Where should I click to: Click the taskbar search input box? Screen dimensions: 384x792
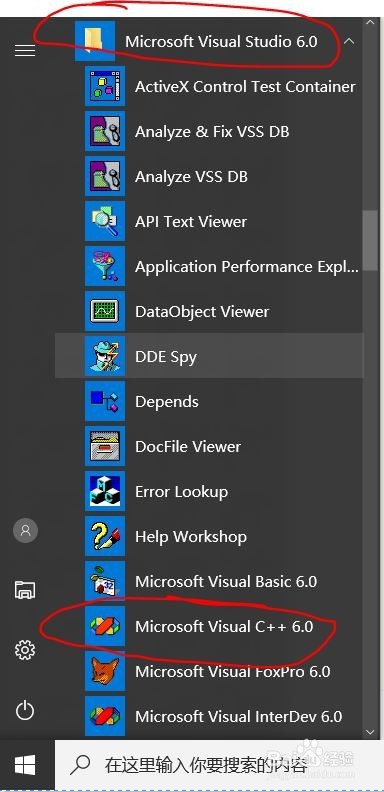(219, 765)
